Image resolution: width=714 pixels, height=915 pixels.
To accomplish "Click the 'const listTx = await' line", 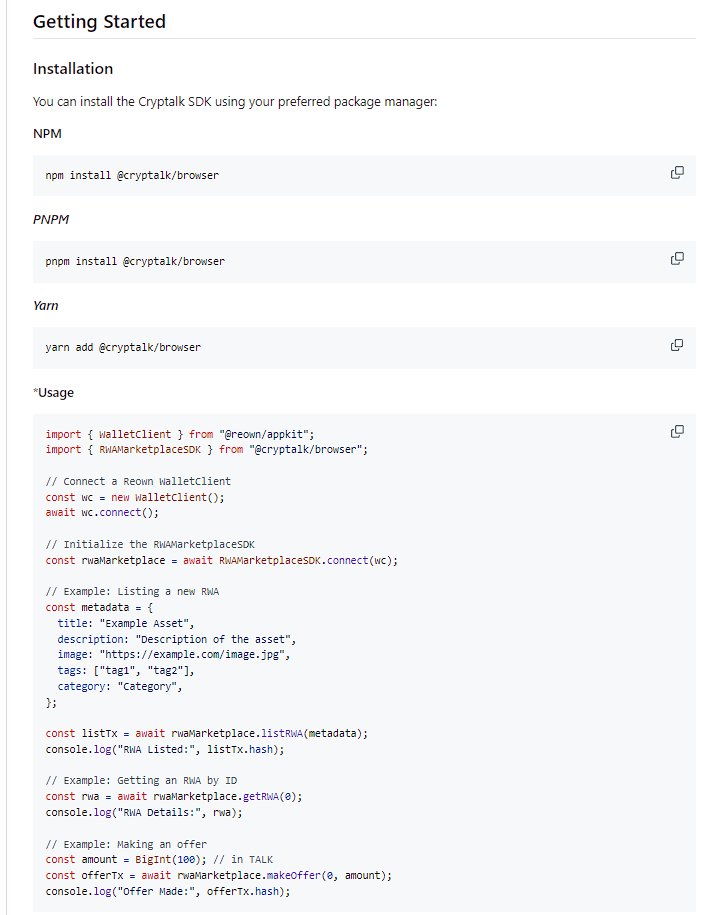I will (206, 734).
